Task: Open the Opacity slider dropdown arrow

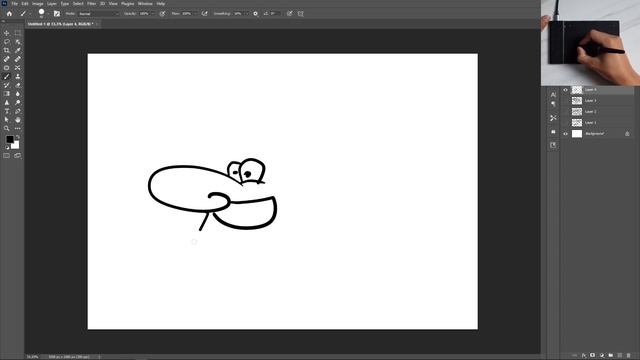Action: [x=153, y=14]
